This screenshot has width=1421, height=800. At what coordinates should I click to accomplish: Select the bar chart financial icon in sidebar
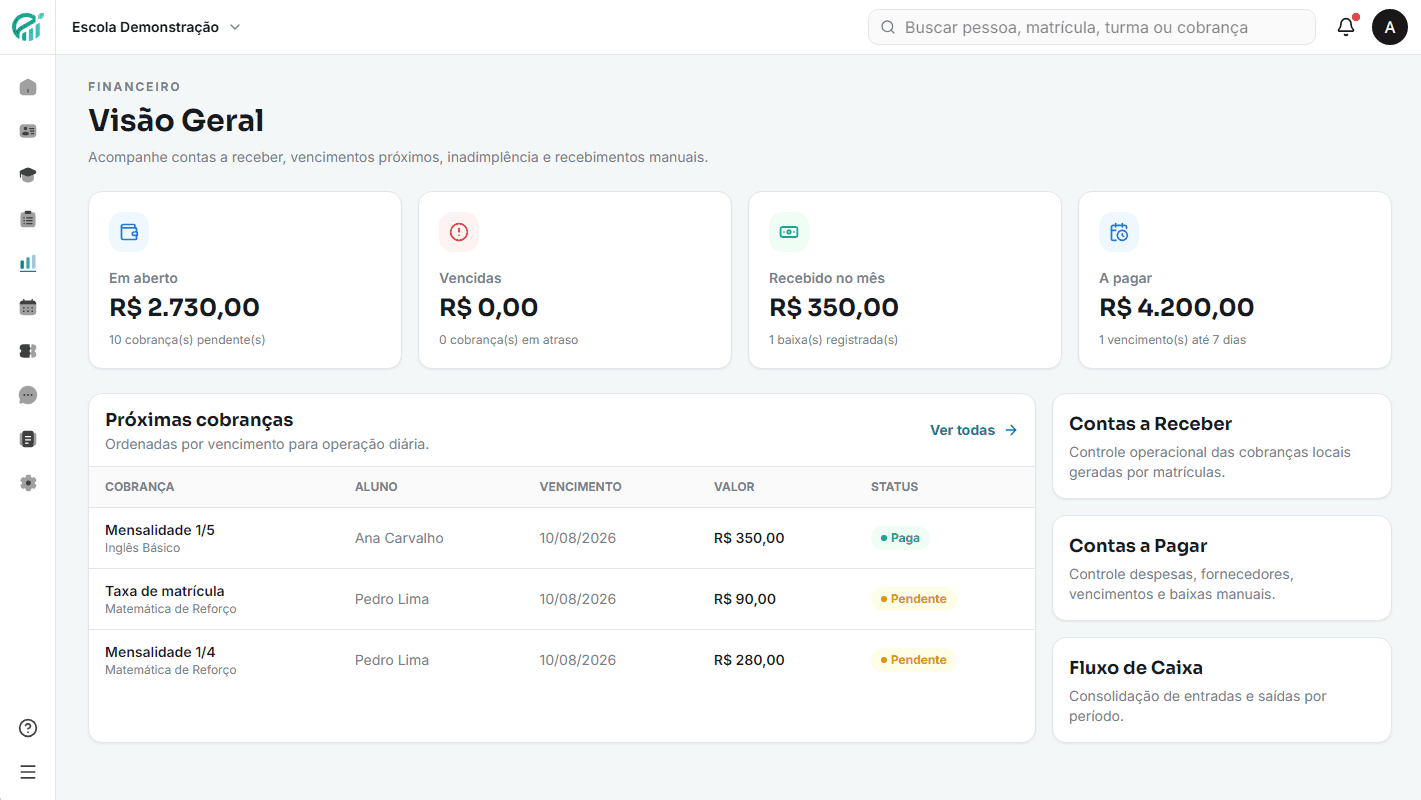28,263
